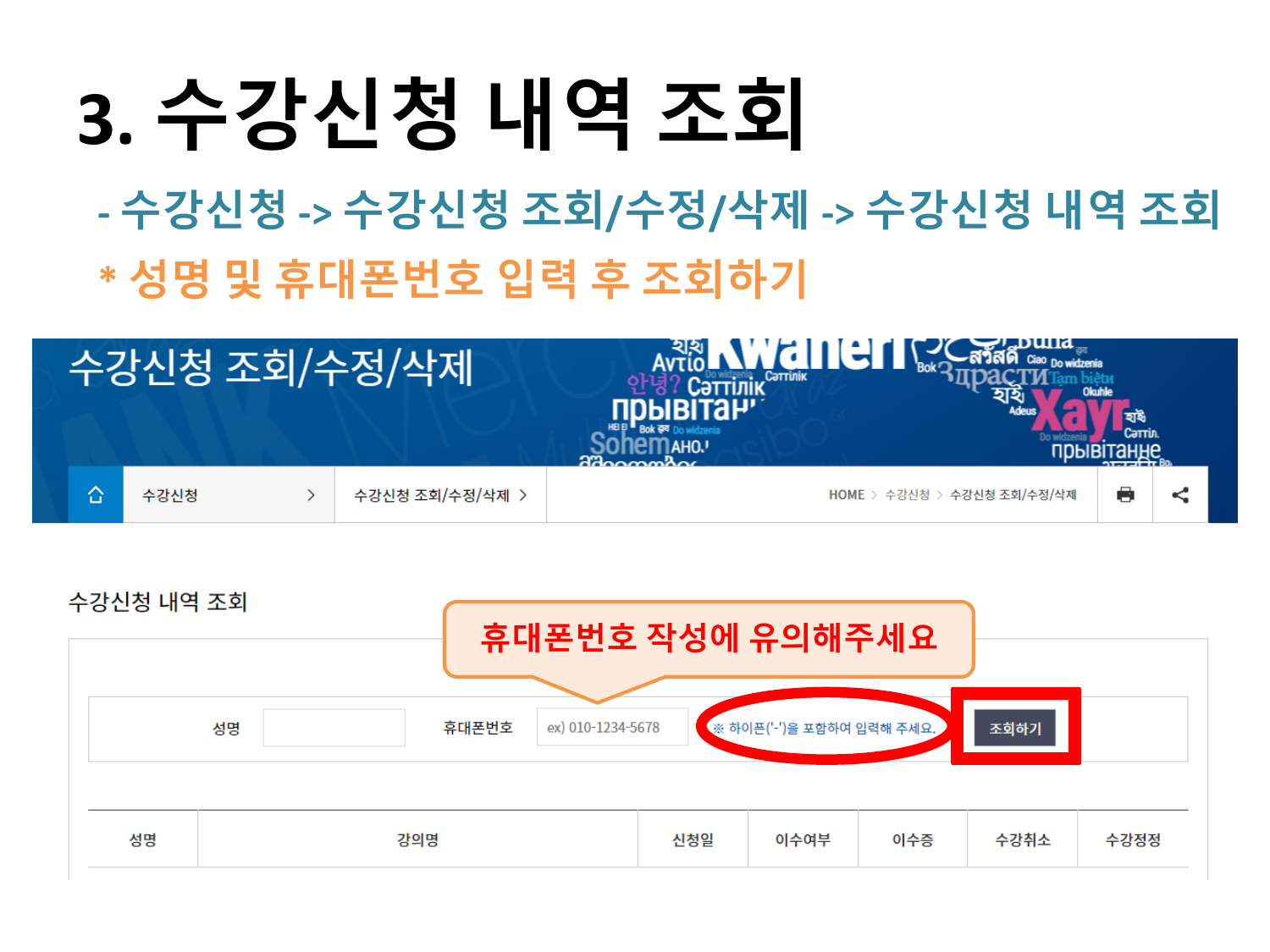Expand the 수강신청 navigation dropdown
The height and width of the screenshot is (952, 1270).
pos(229,495)
